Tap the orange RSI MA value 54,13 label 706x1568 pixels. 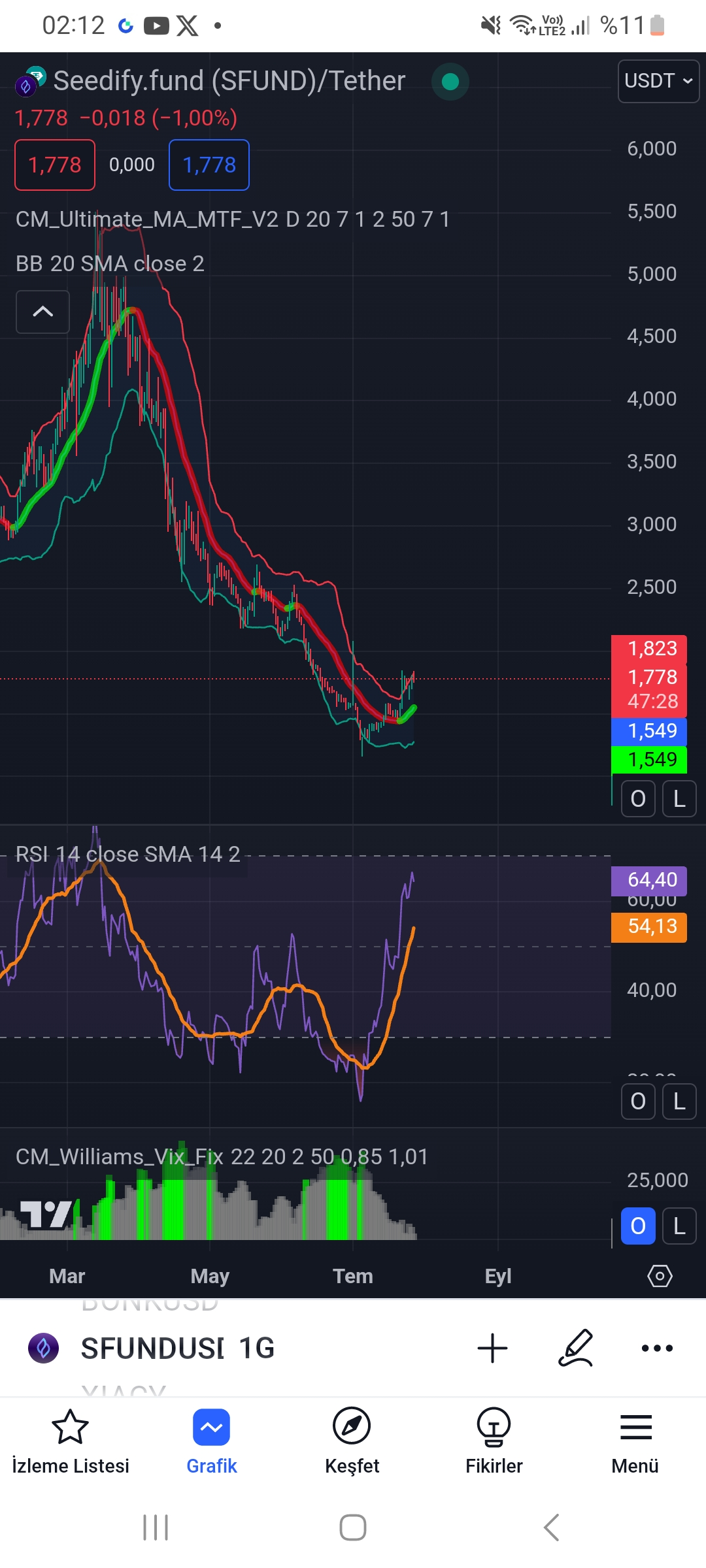[649, 927]
